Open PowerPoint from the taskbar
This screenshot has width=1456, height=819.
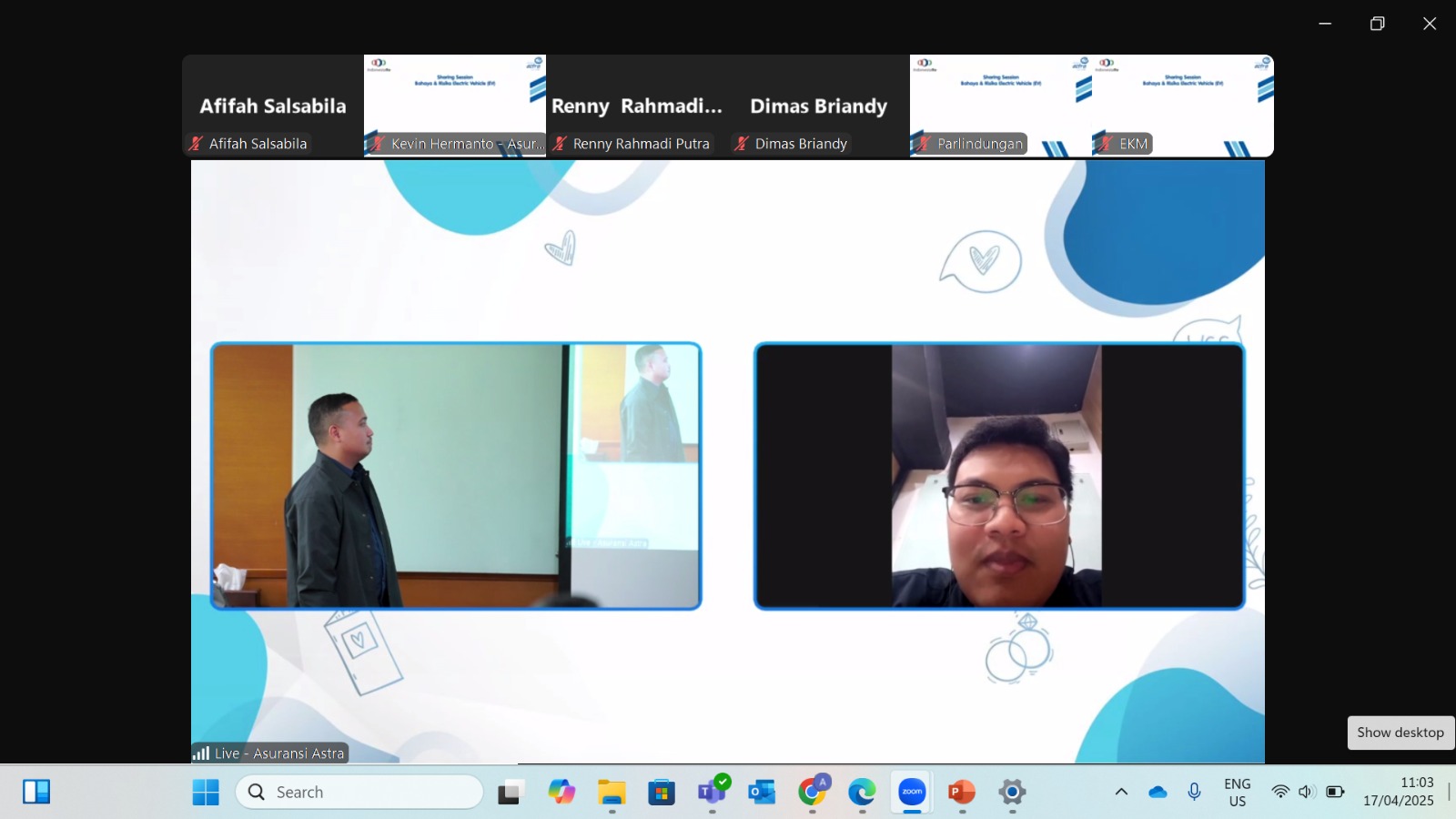click(962, 792)
